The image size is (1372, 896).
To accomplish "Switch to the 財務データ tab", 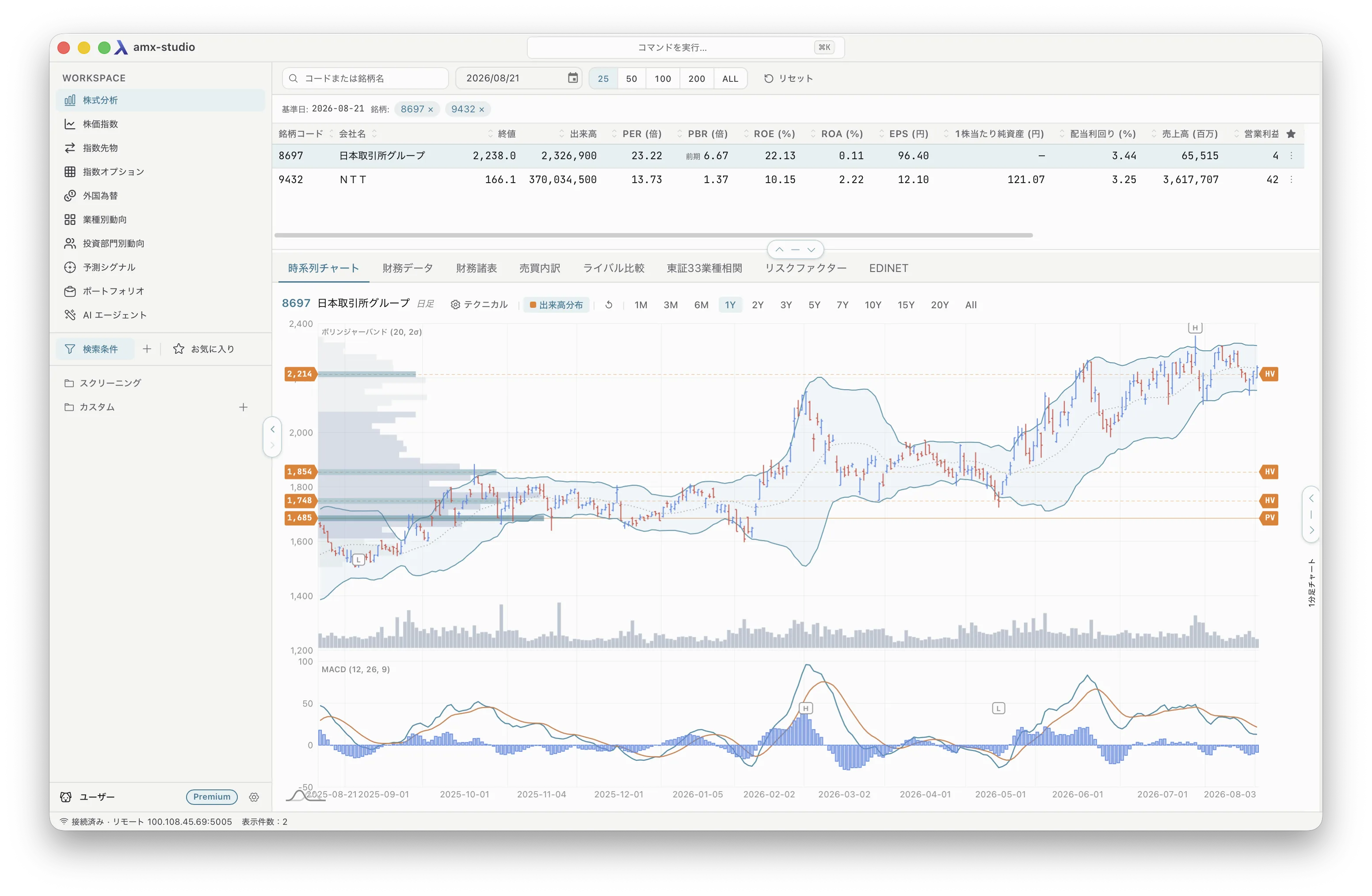I will coord(408,268).
